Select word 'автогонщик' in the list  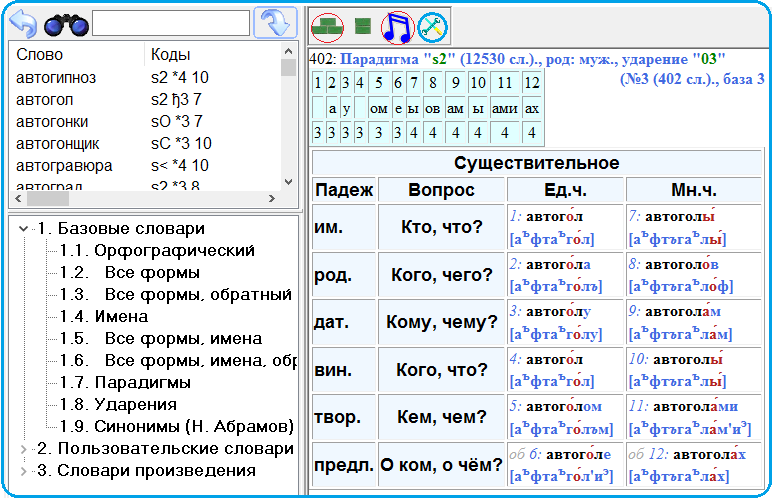pos(58,144)
